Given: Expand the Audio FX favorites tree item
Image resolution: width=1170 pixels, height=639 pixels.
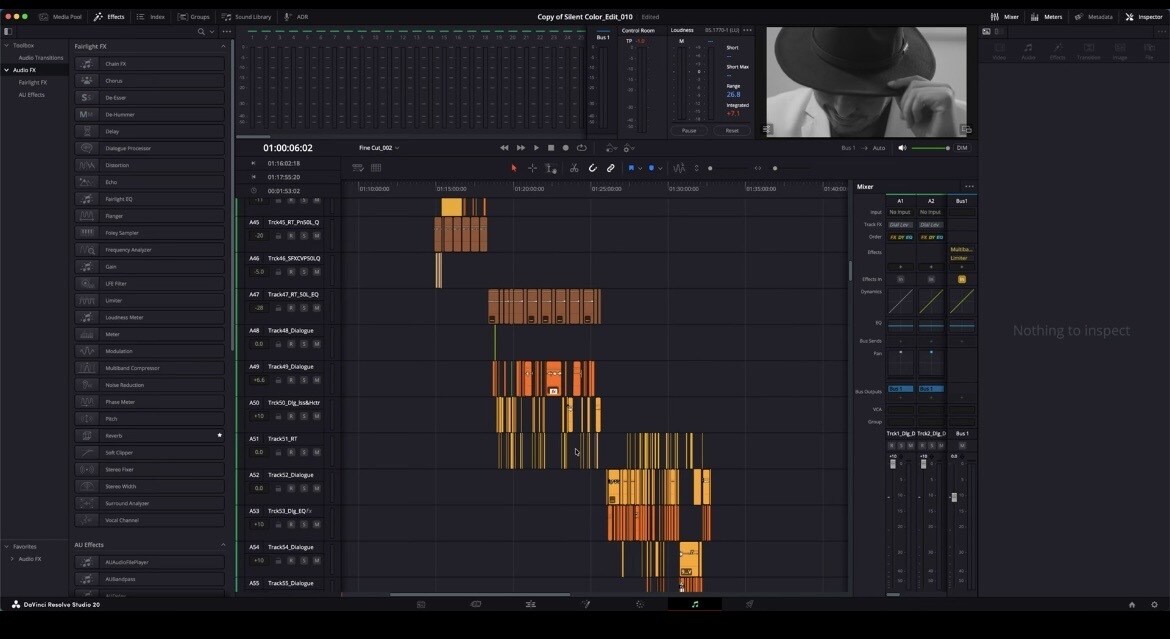Looking at the screenshot, I should click(12, 558).
